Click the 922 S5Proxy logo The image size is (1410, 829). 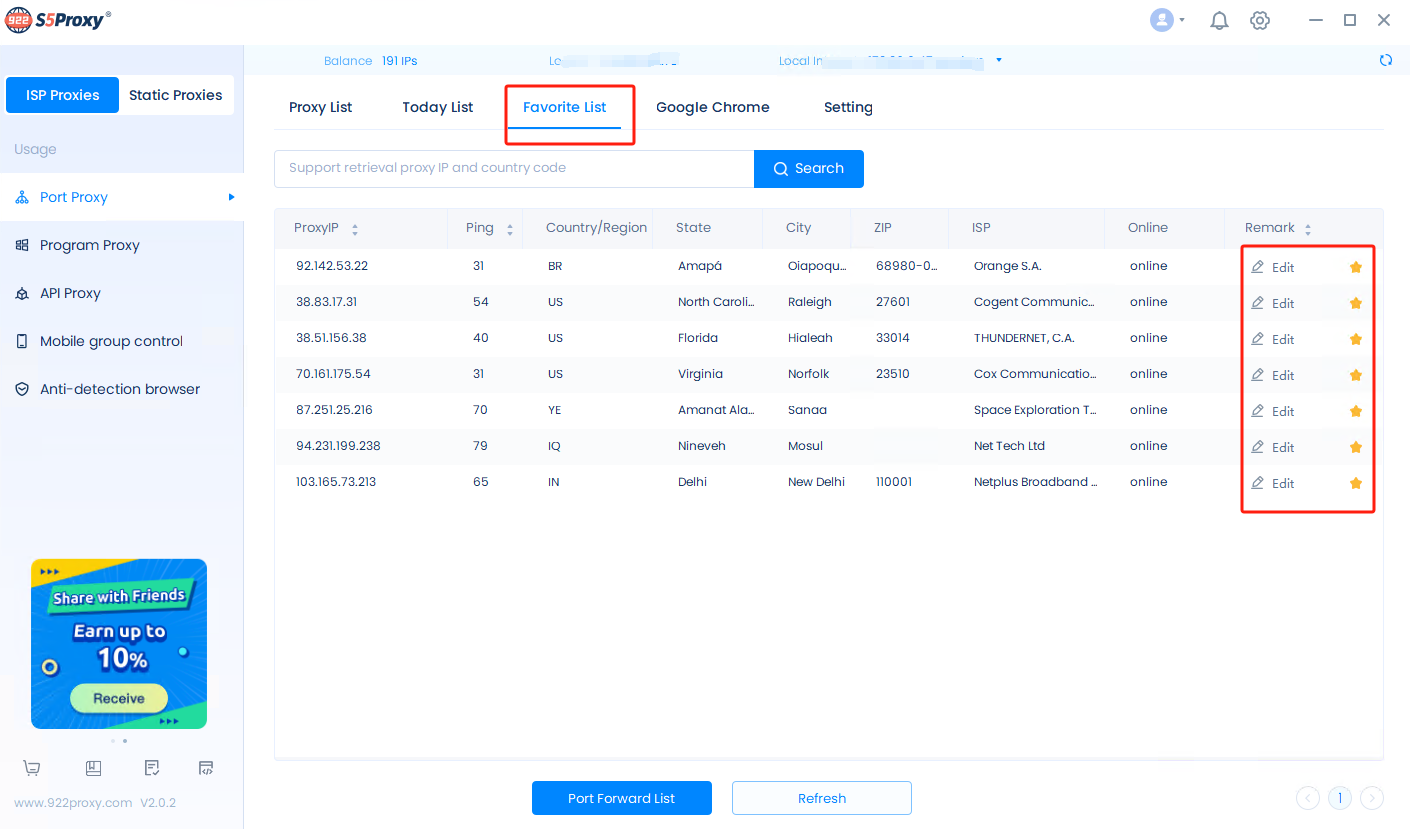point(58,20)
